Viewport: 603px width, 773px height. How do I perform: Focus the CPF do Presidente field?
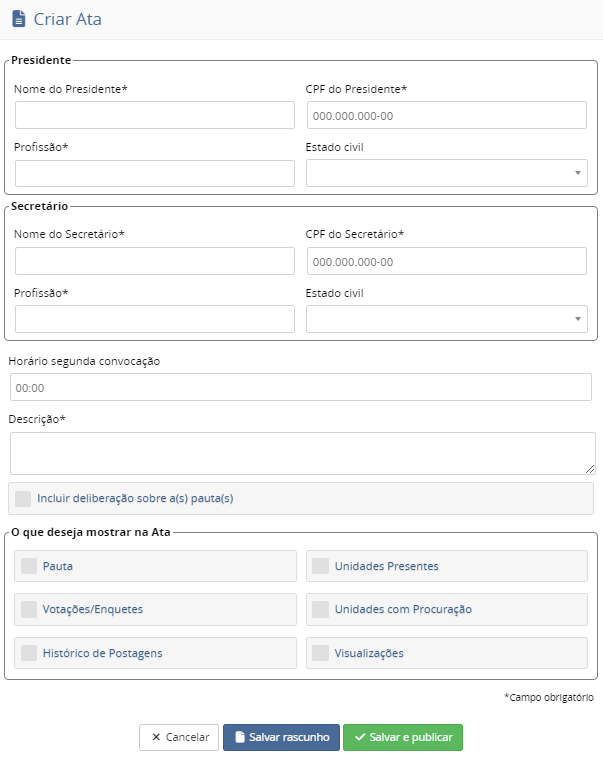[x=446, y=115]
